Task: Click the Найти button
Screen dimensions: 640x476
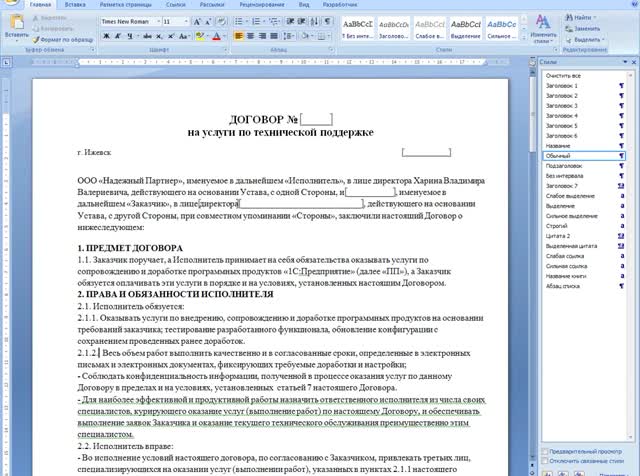Action: point(580,18)
